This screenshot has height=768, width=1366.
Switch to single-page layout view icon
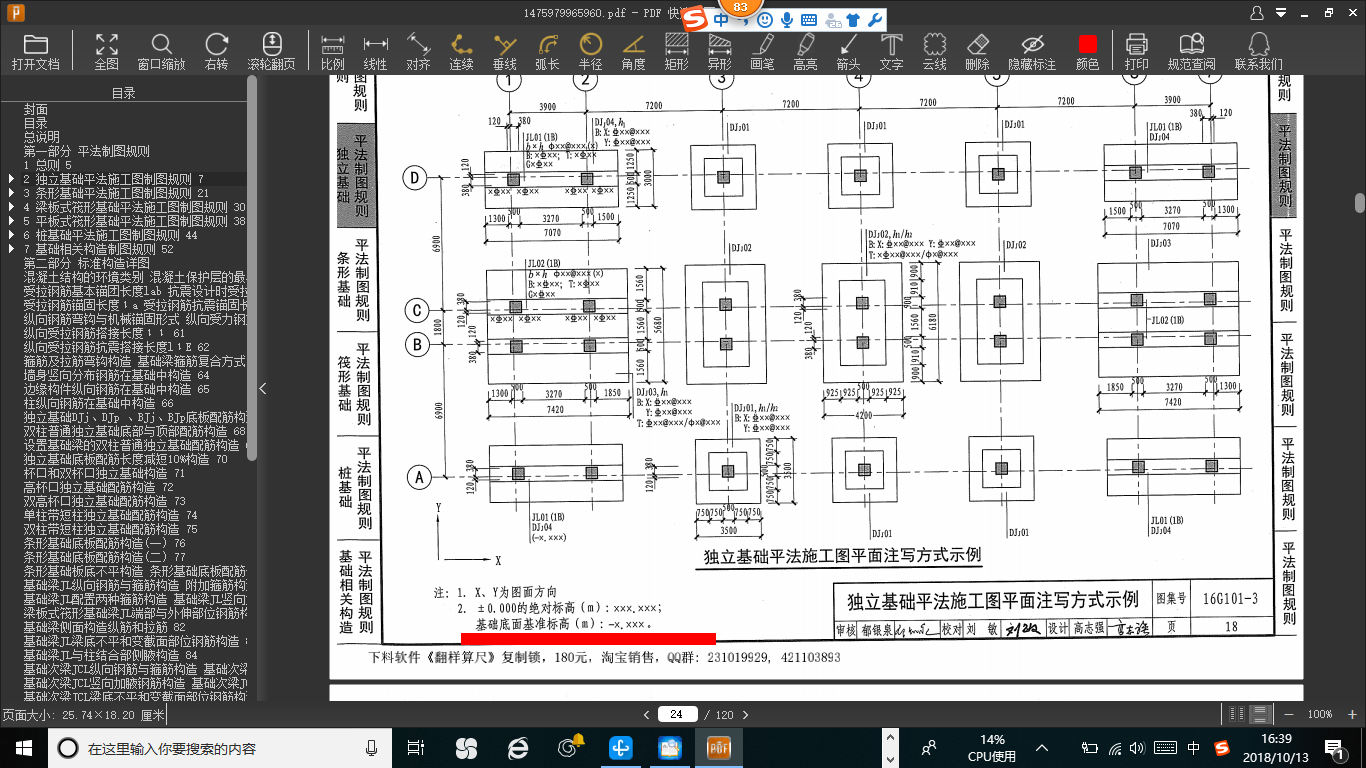1238,714
